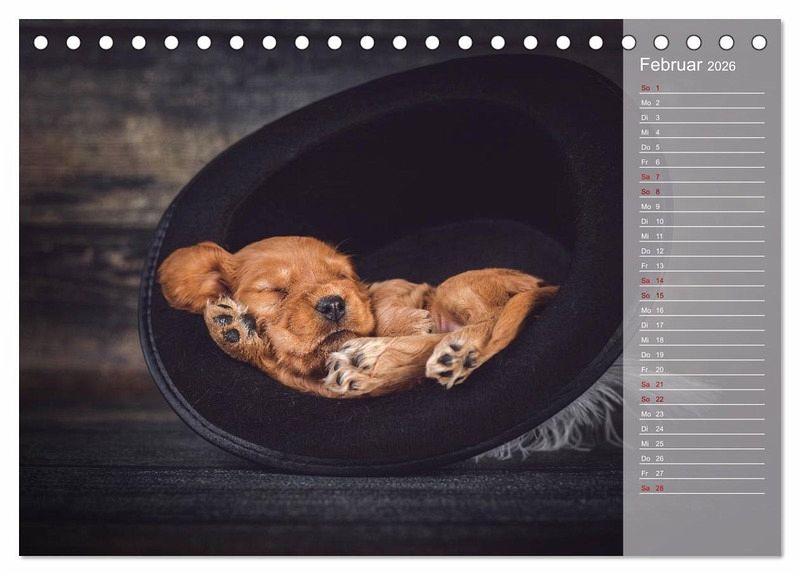Select the 'Do 26' calendar entry
Image resolution: width=800 pixels, height=575 pixels.
702,459
